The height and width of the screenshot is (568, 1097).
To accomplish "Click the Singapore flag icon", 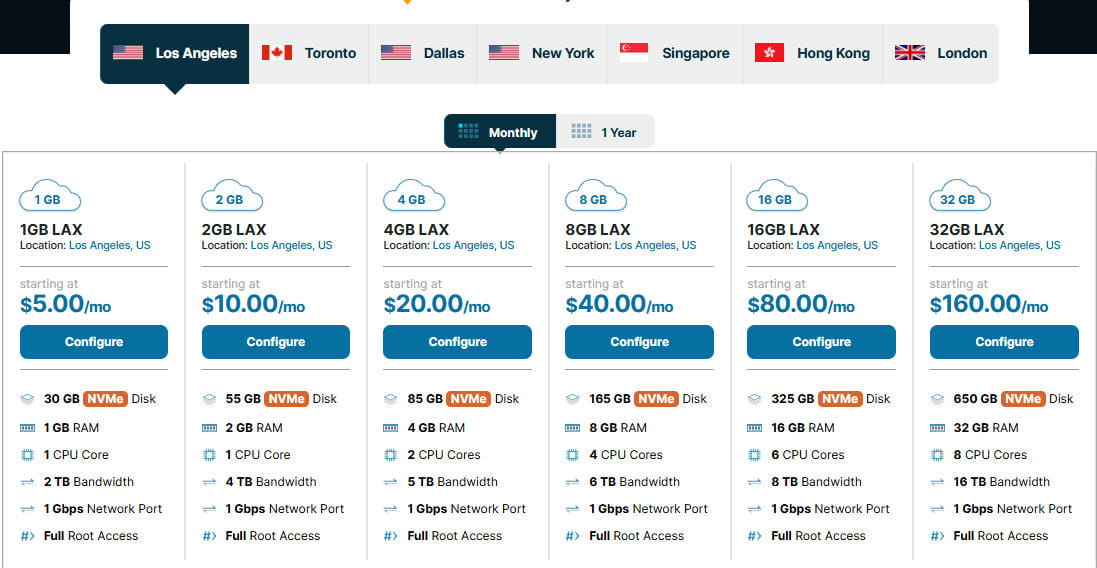I will pos(634,52).
